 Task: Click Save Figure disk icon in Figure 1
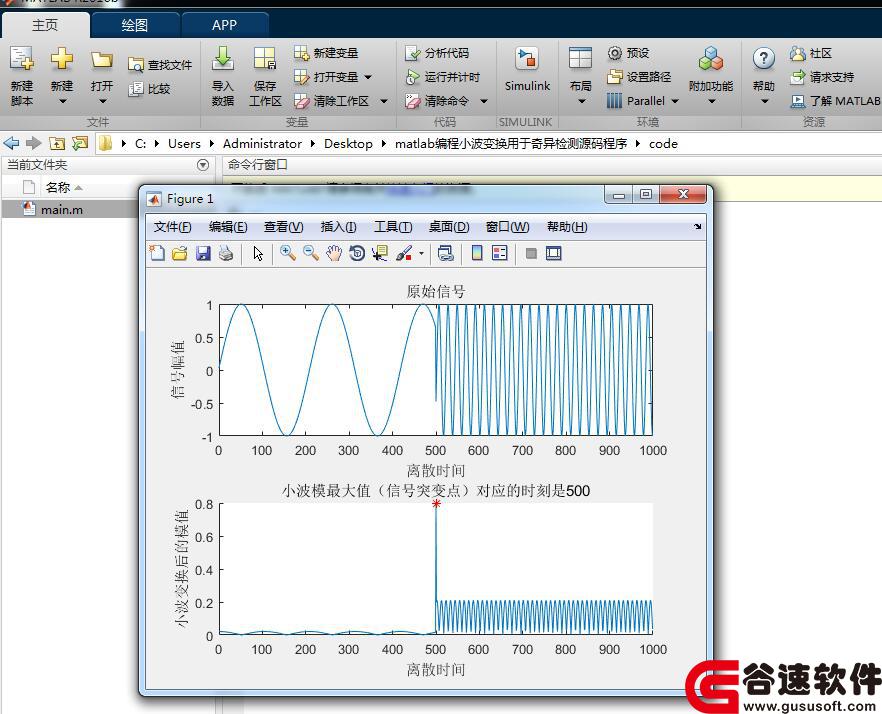point(203,253)
